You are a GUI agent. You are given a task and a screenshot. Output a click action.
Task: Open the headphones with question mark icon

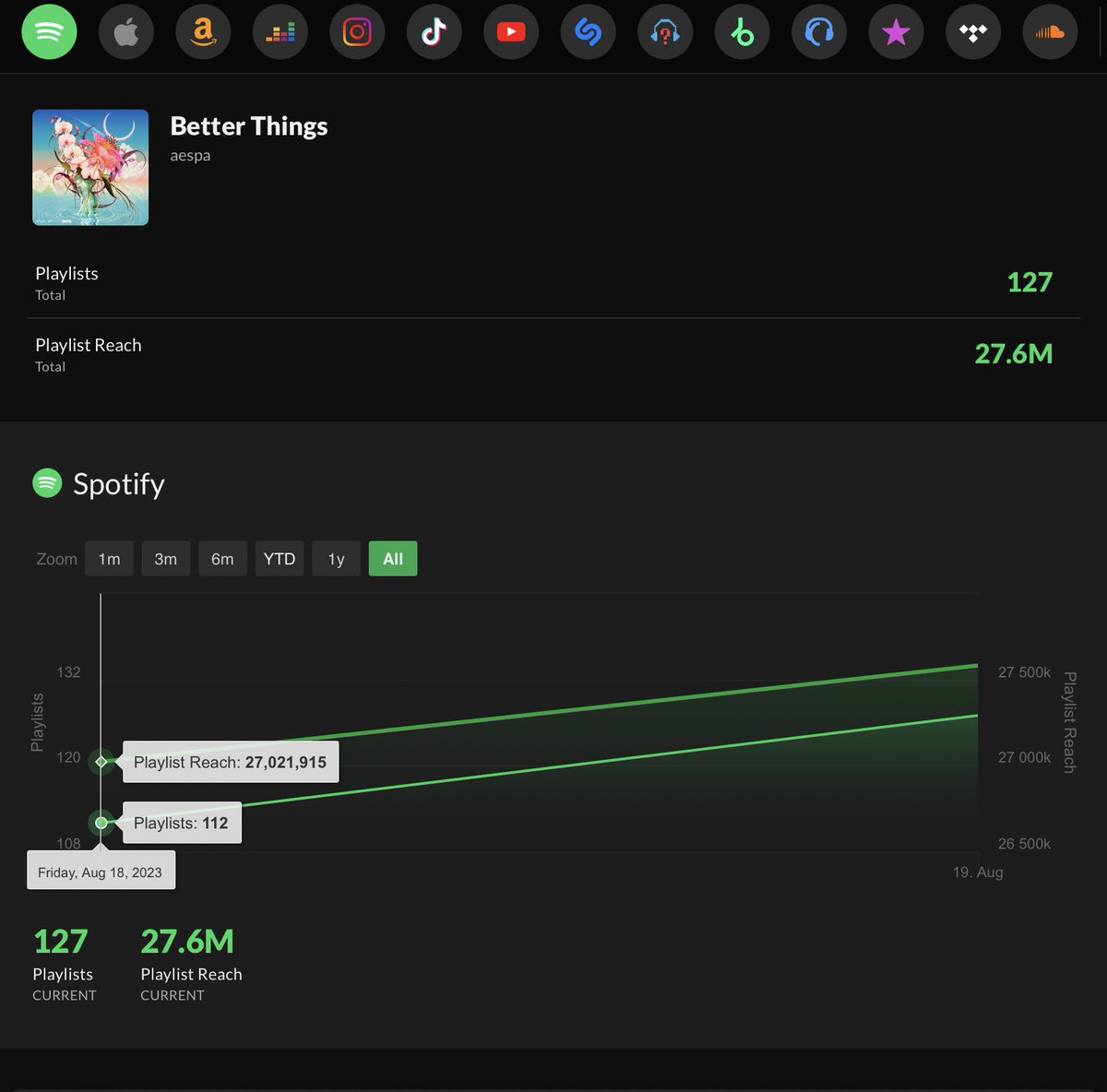[x=665, y=32]
